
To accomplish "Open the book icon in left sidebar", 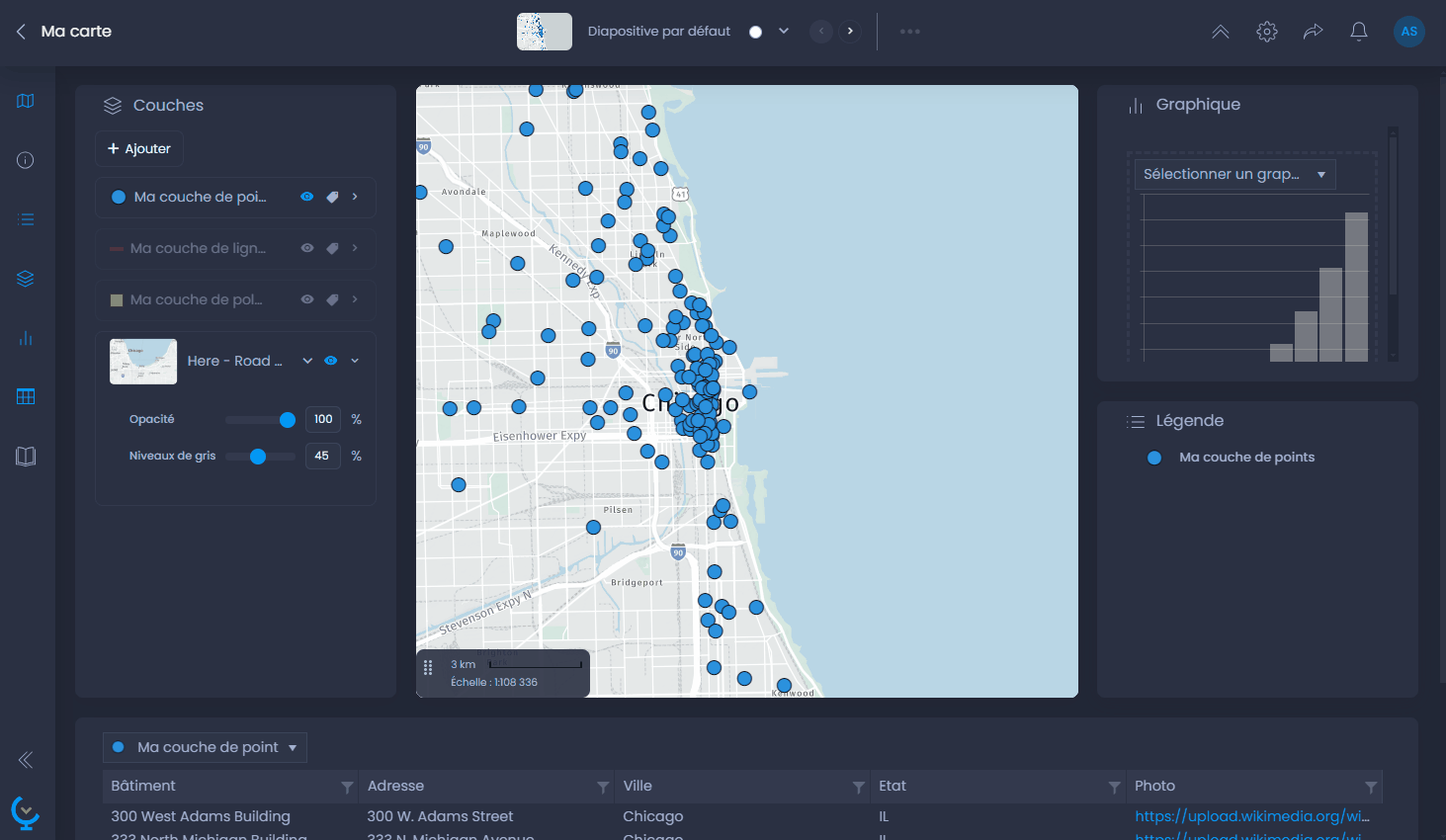I will (26, 456).
